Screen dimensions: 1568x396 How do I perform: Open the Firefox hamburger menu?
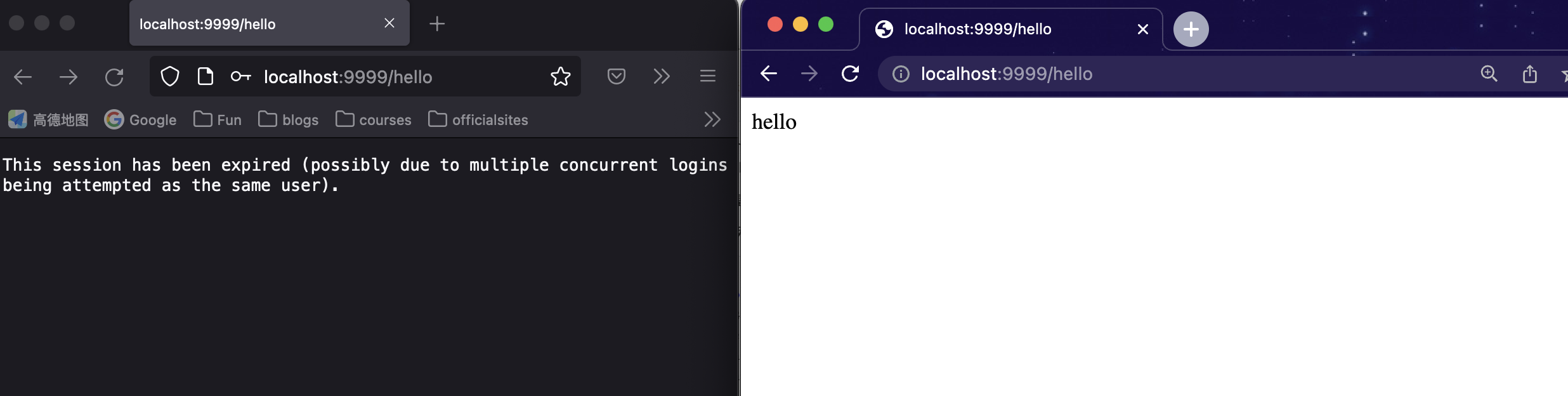[708, 77]
